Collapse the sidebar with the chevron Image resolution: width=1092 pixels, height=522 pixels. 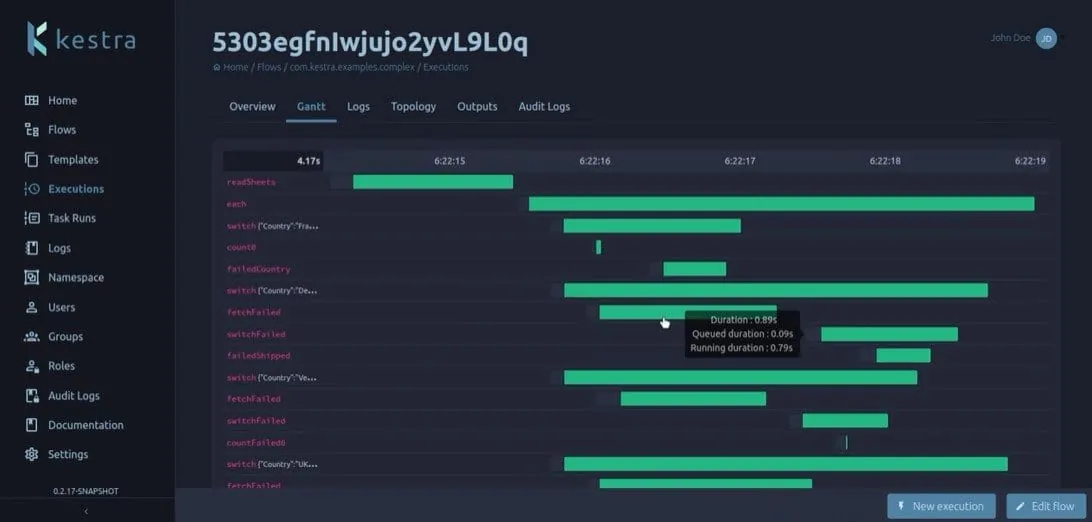click(86, 512)
